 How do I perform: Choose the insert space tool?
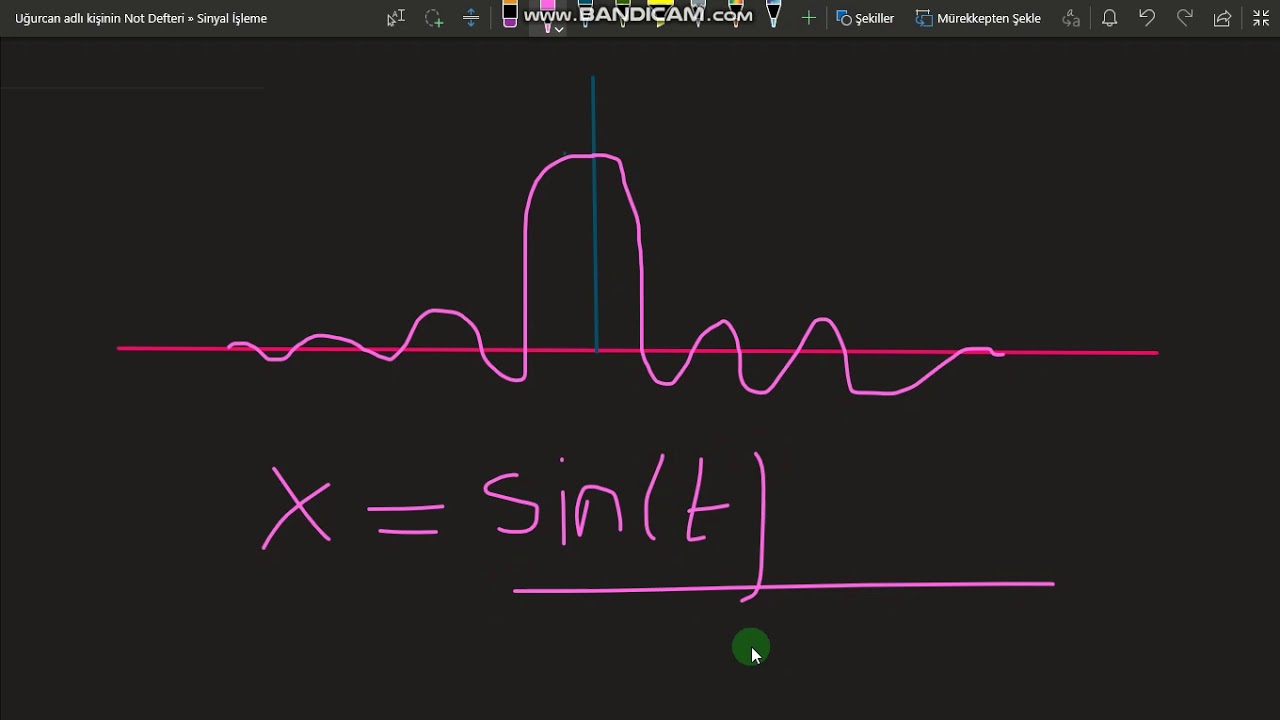[471, 18]
